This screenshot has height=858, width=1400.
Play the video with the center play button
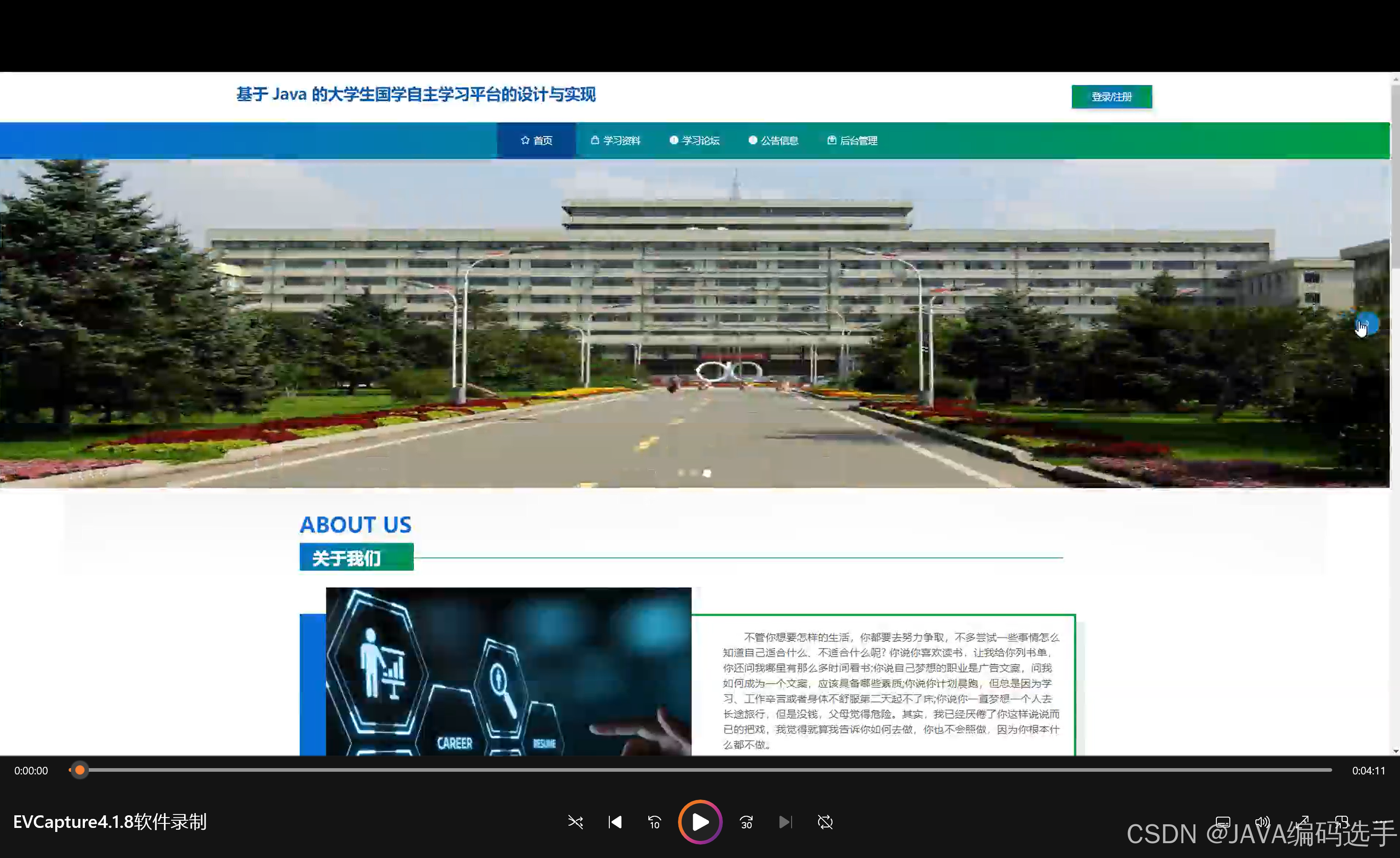pos(700,822)
